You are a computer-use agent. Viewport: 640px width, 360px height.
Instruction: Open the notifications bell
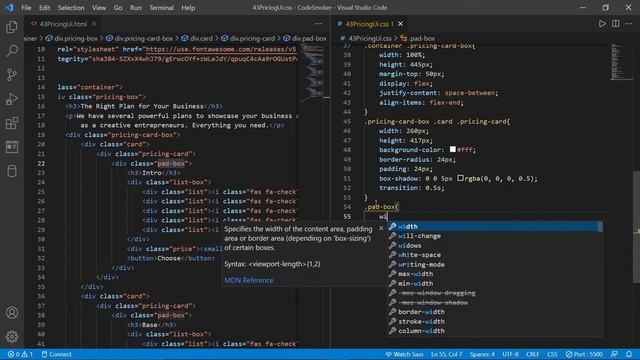(629, 354)
